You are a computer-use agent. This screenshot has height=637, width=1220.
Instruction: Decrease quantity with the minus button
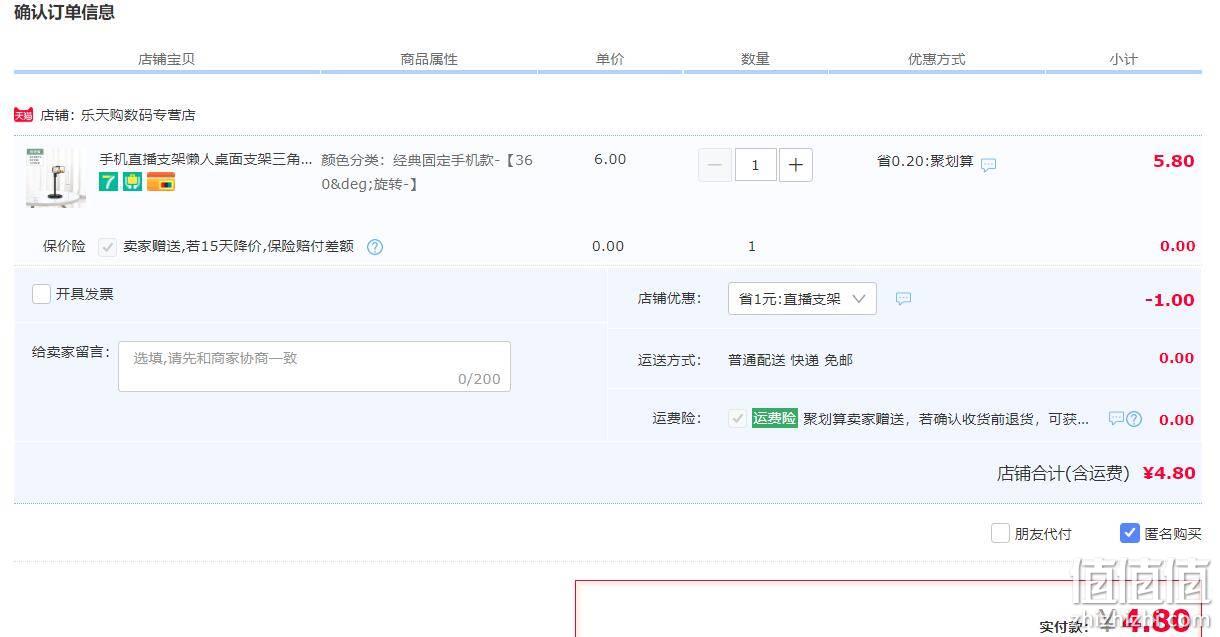714,165
